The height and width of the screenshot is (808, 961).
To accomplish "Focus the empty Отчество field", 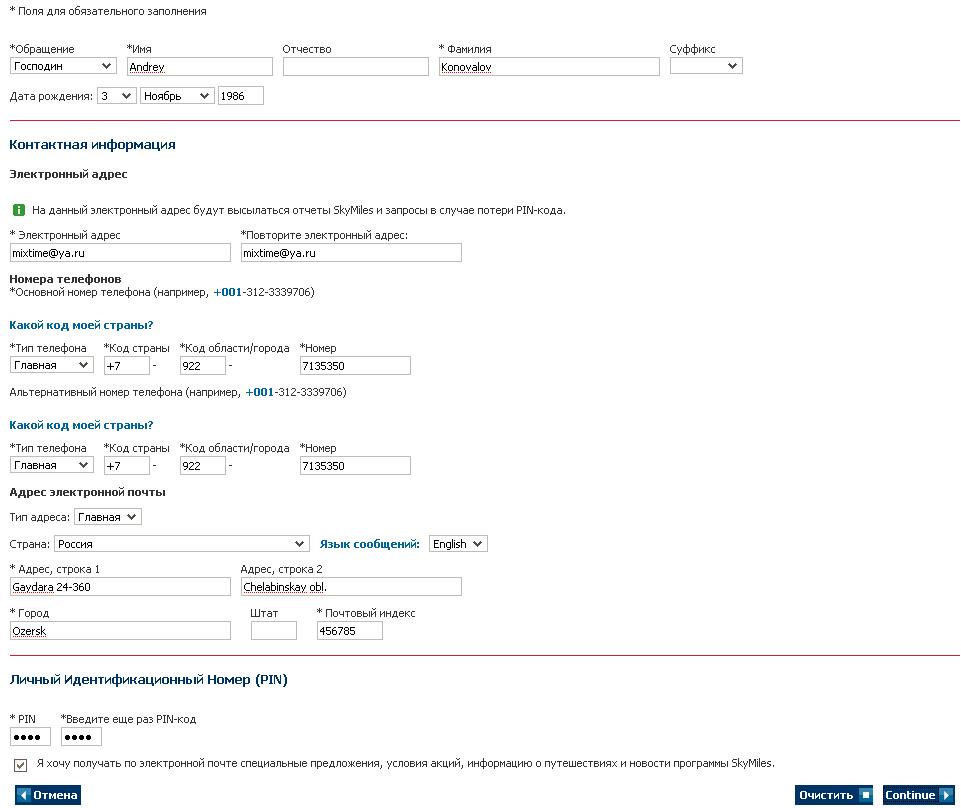I will pos(355,67).
